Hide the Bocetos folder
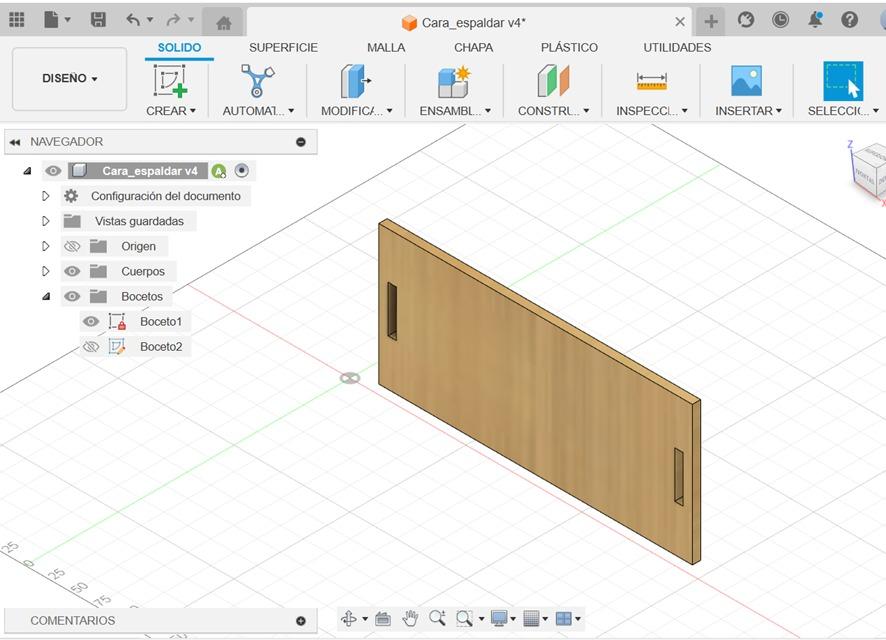This screenshot has height=640, width=886. [x=72, y=296]
